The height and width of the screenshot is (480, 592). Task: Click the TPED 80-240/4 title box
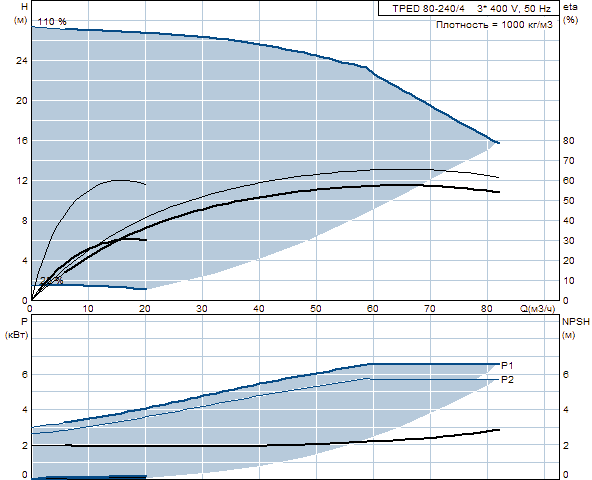[469, 8]
